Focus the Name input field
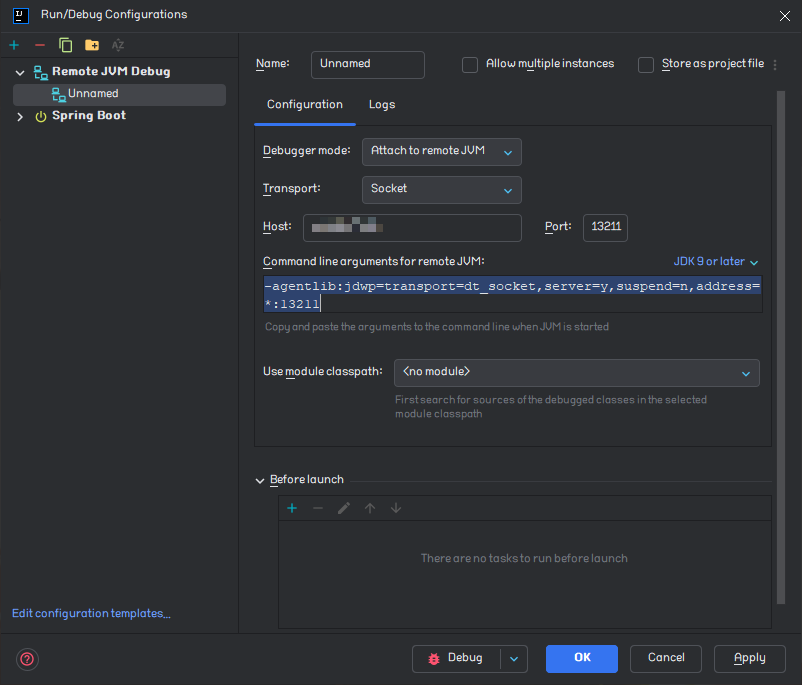Image resolution: width=802 pixels, height=685 pixels. pos(368,64)
